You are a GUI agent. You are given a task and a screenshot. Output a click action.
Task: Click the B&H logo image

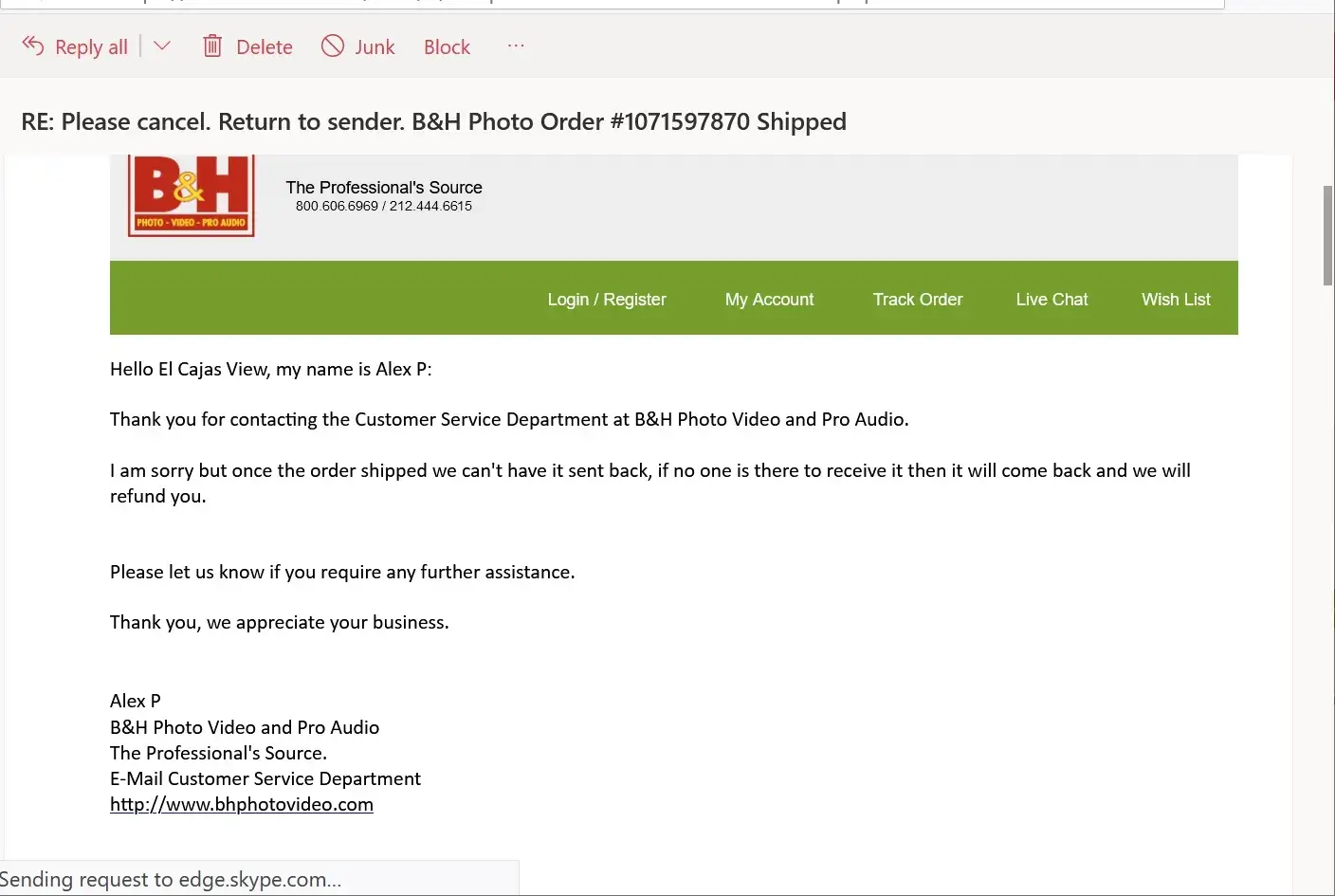point(192,195)
